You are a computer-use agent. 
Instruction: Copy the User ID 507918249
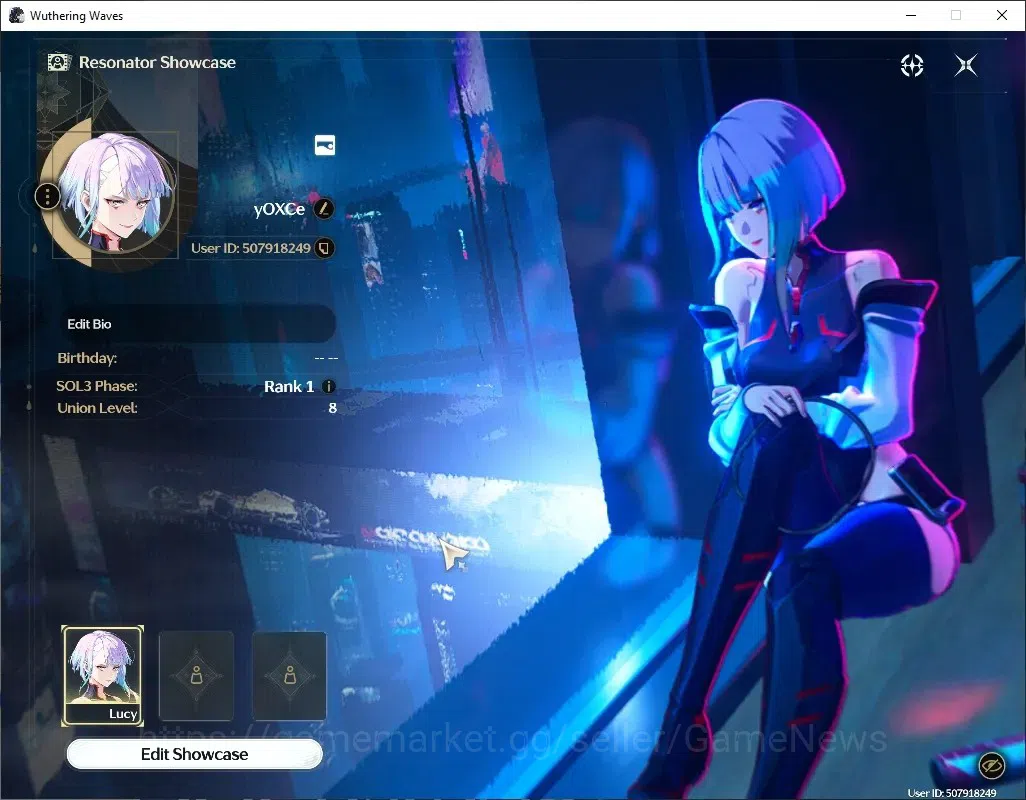(324, 248)
